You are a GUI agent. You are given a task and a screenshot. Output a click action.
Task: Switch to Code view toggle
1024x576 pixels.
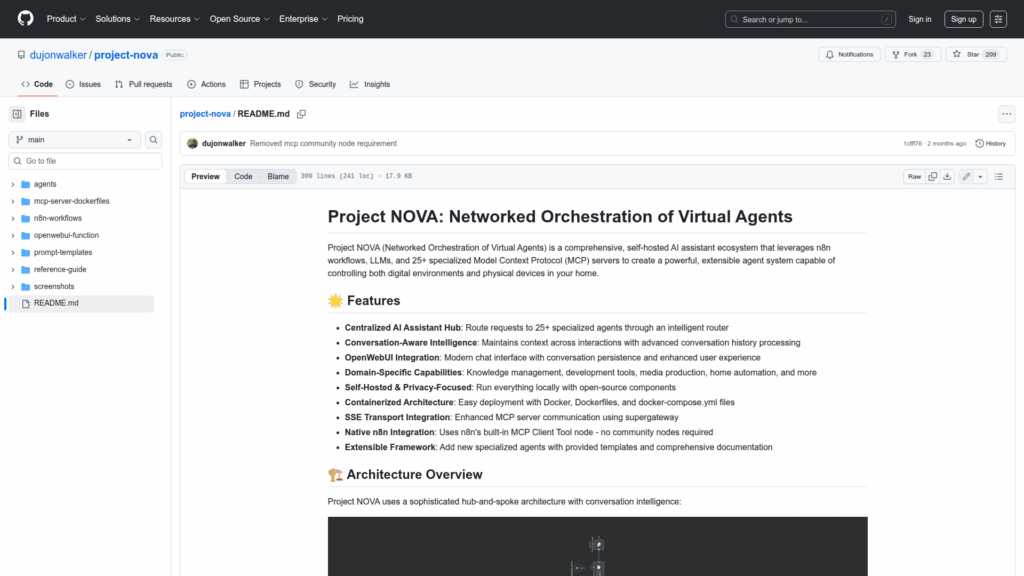[243, 176]
